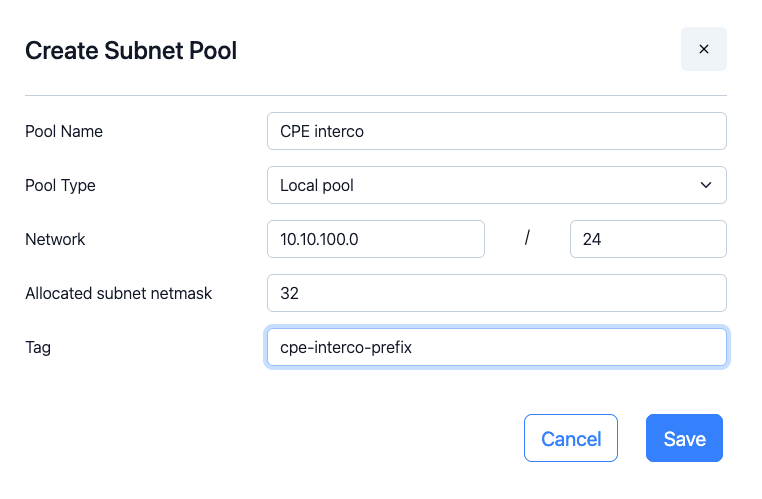Viewport: 762px width, 499px height.
Task: Close the Create Subnet Pool dialog
Action: 703,49
